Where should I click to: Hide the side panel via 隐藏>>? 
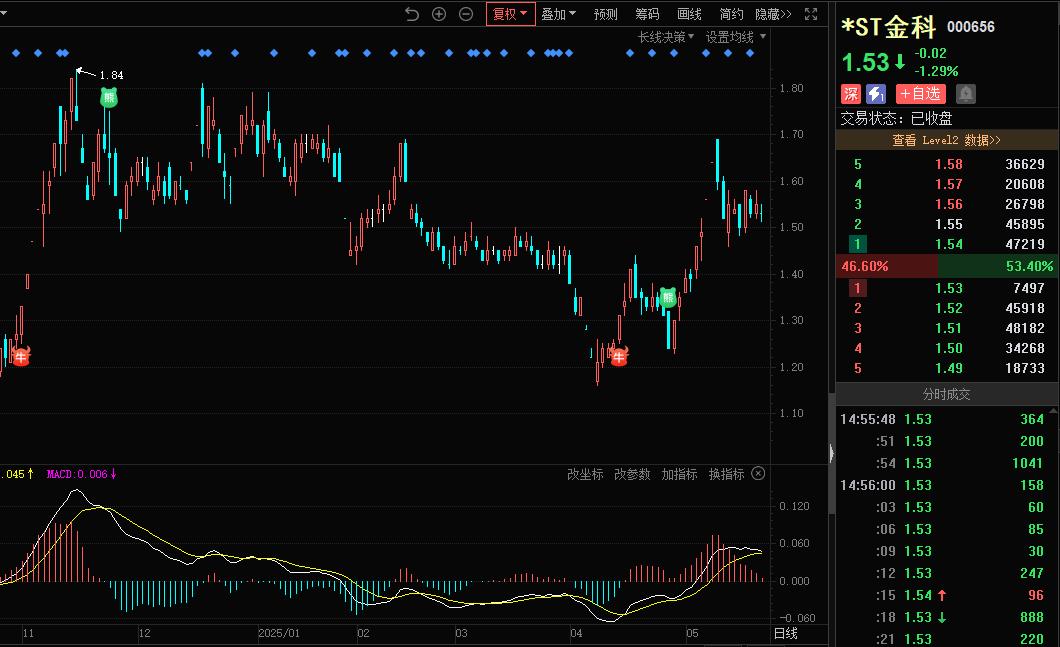point(773,14)
